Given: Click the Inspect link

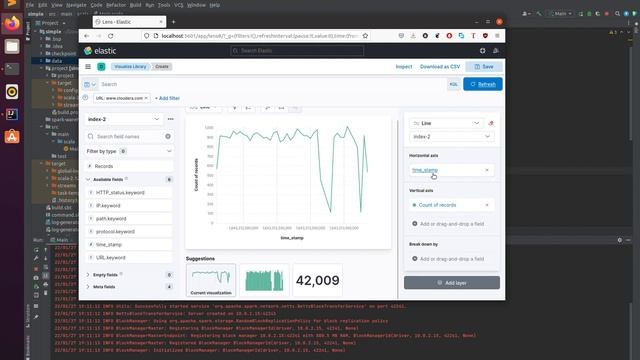Looking at the screenshot, I should [x=404, y=67].
